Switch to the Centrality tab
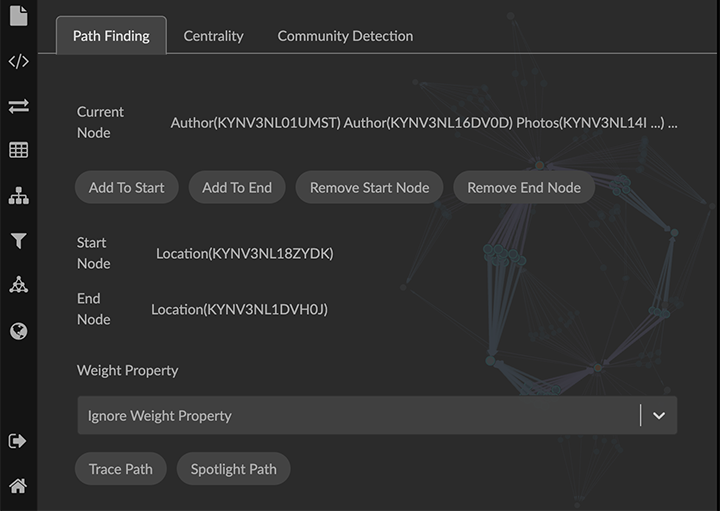 (213, 36)
